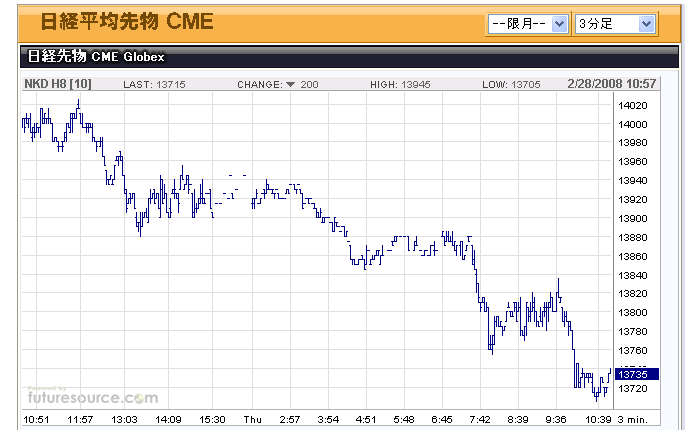This screenshot has width=690, height=430.
Task: Click the 5:48 time axis label
Action: point(404,419)
